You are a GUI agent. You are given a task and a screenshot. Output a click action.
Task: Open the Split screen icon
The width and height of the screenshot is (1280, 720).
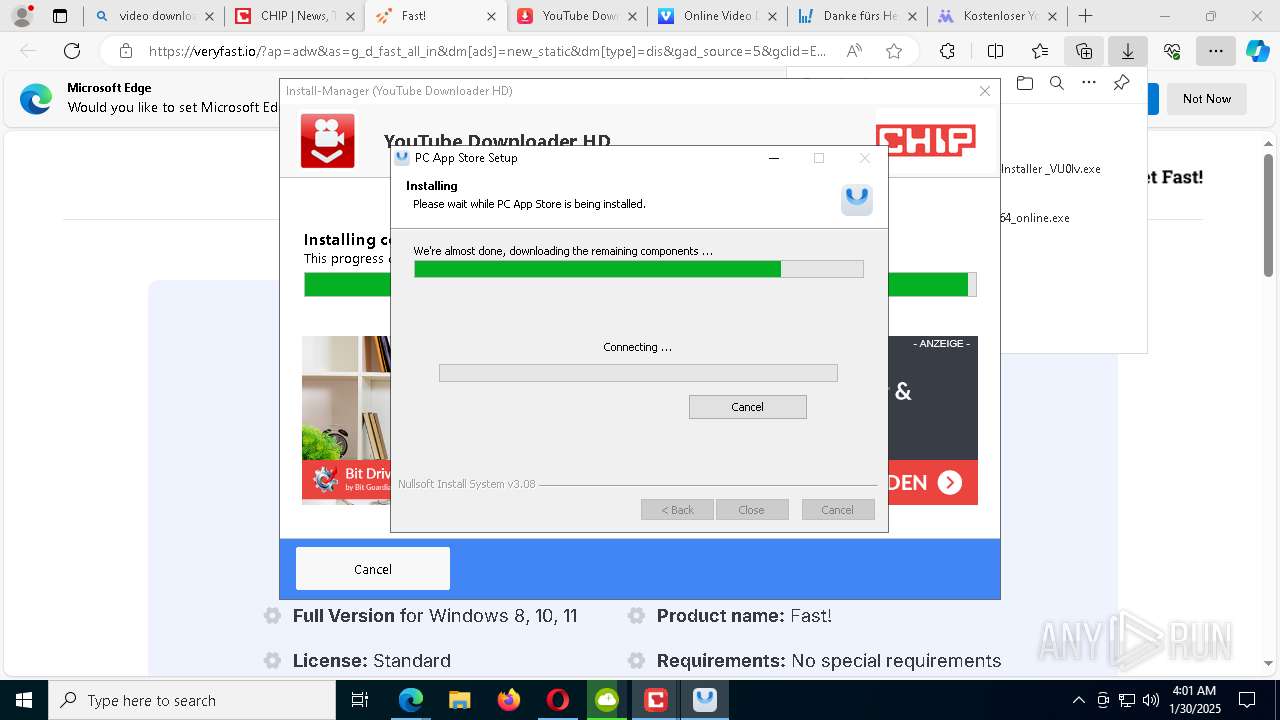995,51
